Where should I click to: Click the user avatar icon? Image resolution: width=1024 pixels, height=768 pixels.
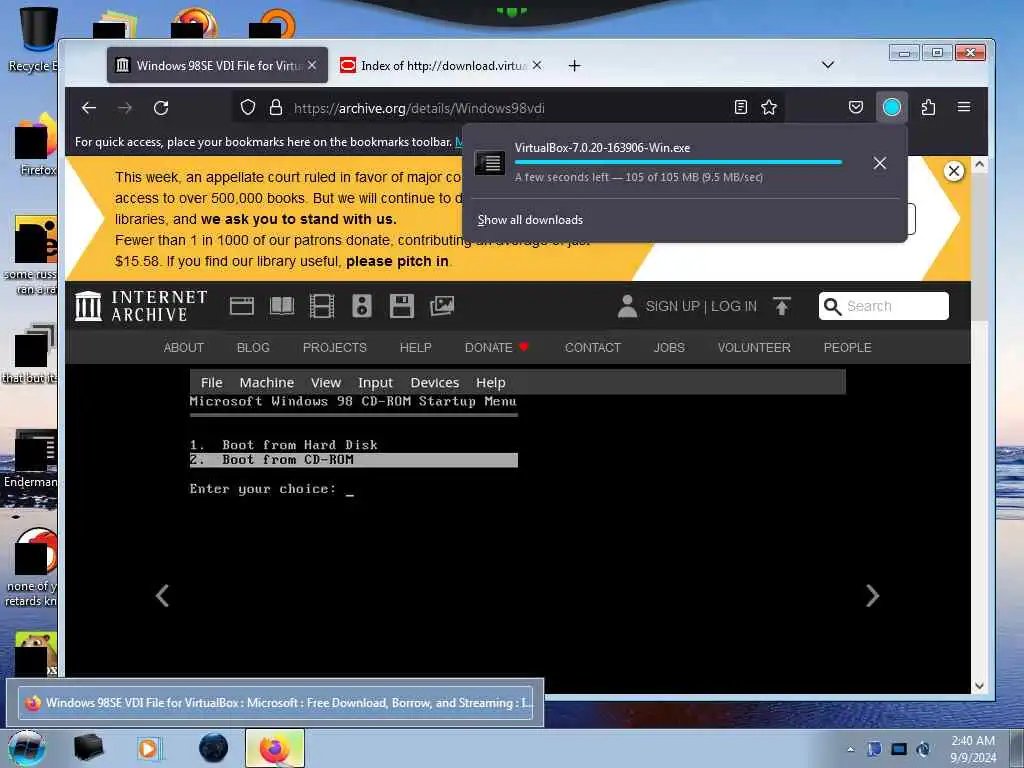click(627, 306)
